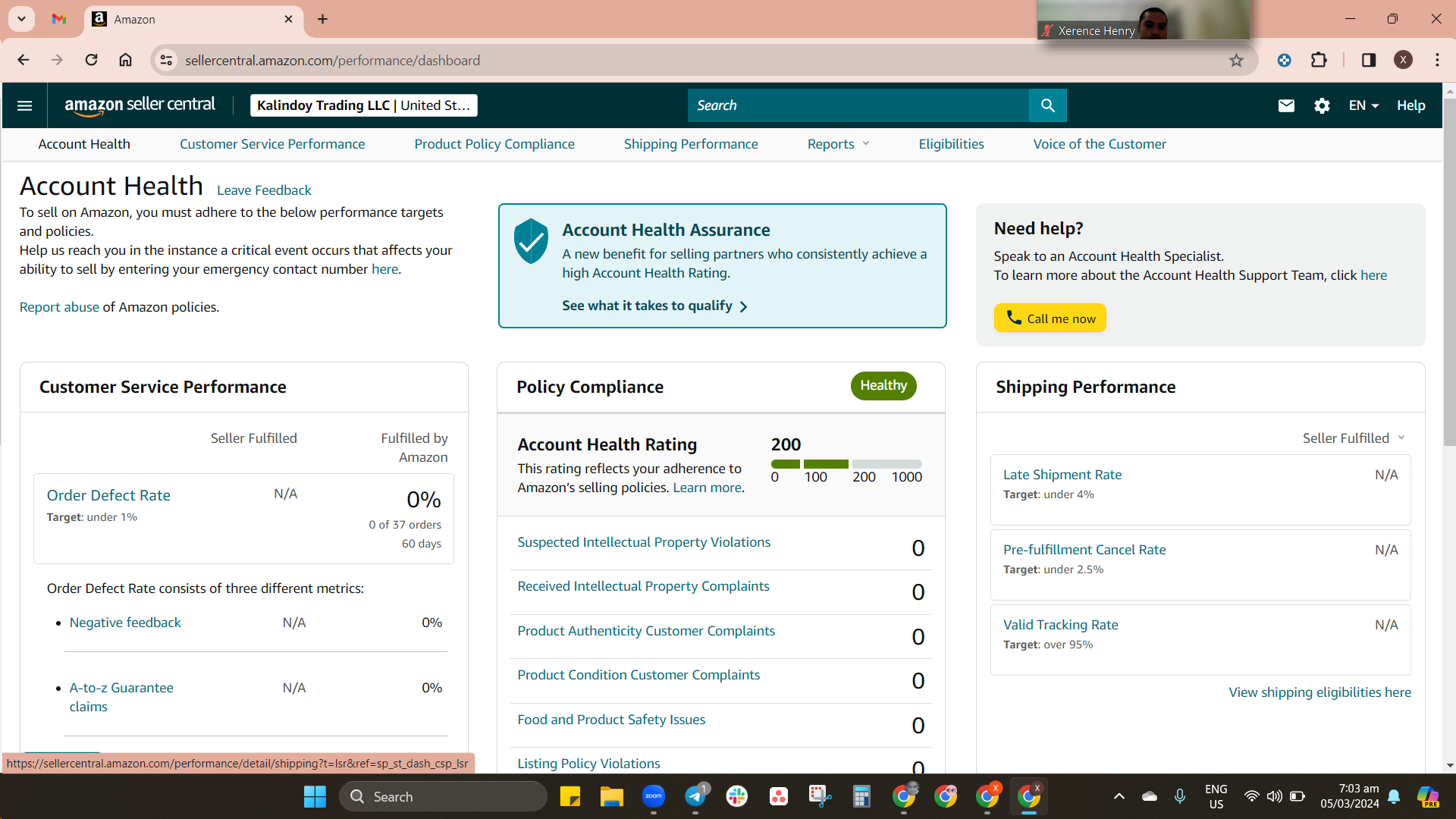This screenshot has height=819, width=1456.
Task: Open the tab search dropdown arrow
Action: (21, 19)
